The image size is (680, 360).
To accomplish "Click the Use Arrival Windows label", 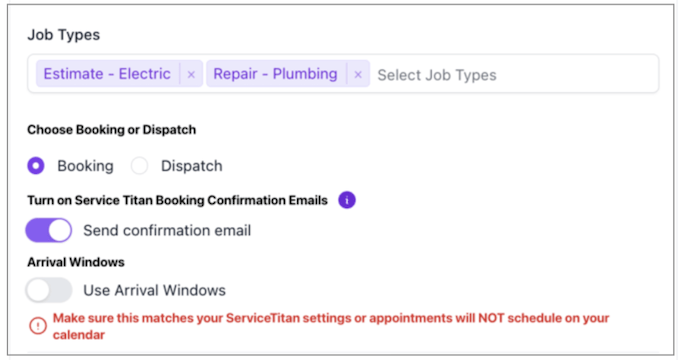I will (154, 290).
